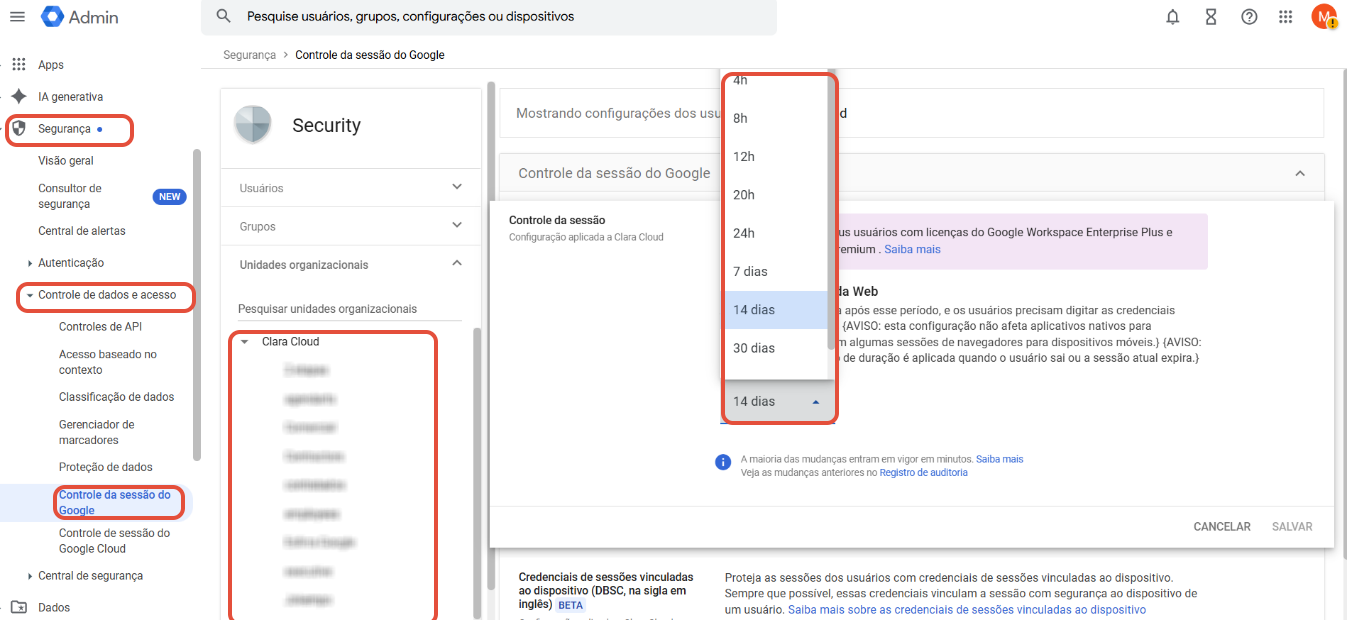1347x620 pixels.
Task: Focus Pesquisar unidades organizacionais field
Action: coord(349,309)
